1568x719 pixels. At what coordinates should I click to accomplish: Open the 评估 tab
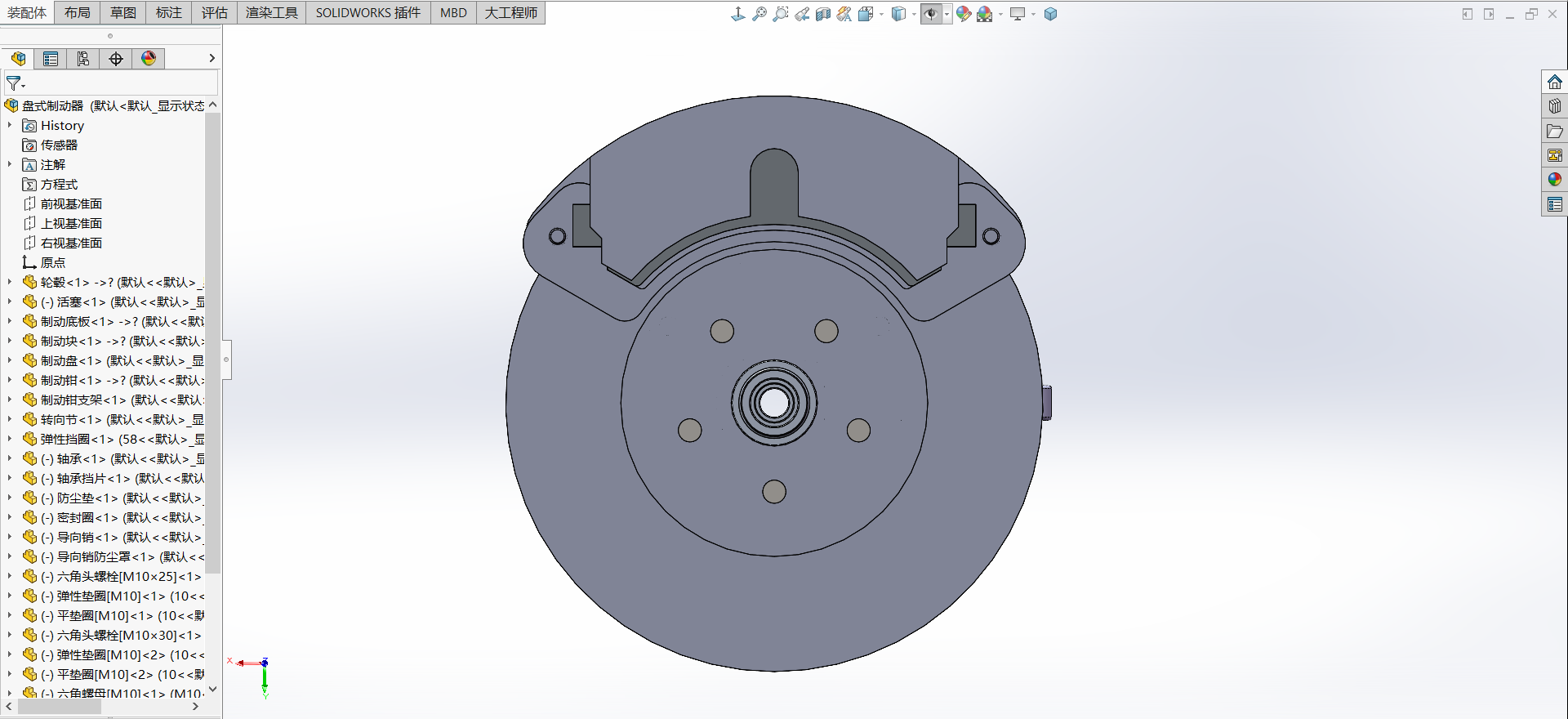215,12
